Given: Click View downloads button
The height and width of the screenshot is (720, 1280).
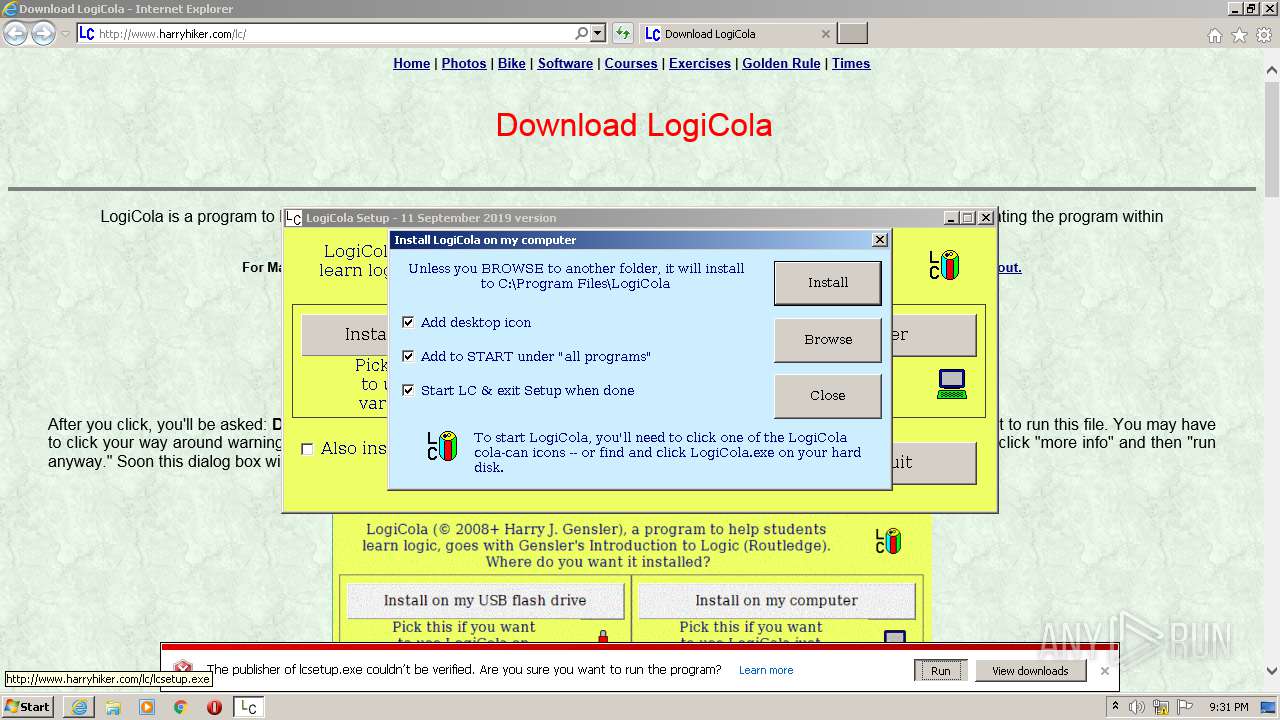Looking at the screenshot, I should coord(1030,671).
